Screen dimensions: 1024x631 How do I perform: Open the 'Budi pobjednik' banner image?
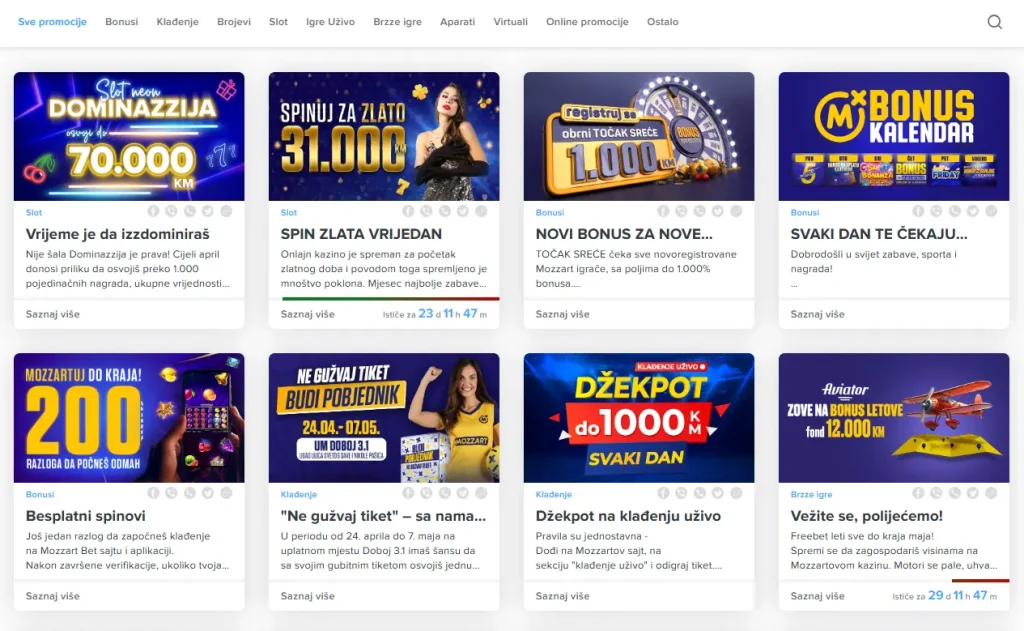pos(384,418)
